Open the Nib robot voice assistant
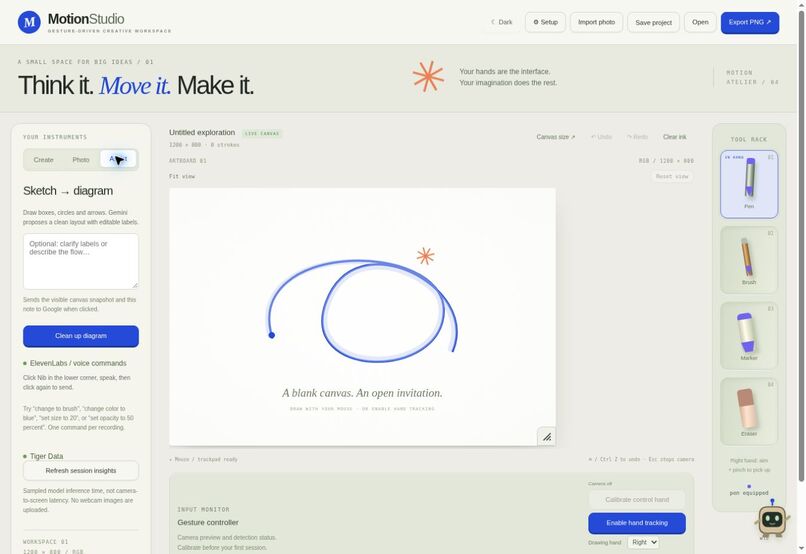Image resolution: width=806 pixels, height=554 pixels. pyautogui.click(x=772, y=520)
